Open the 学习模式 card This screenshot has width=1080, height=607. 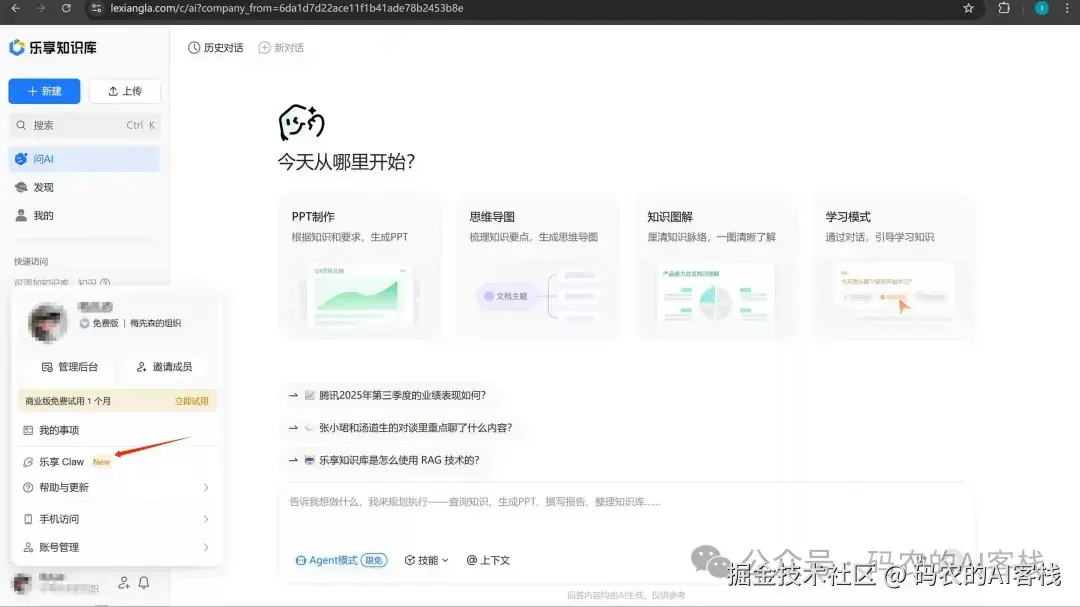tap(893, 267)
